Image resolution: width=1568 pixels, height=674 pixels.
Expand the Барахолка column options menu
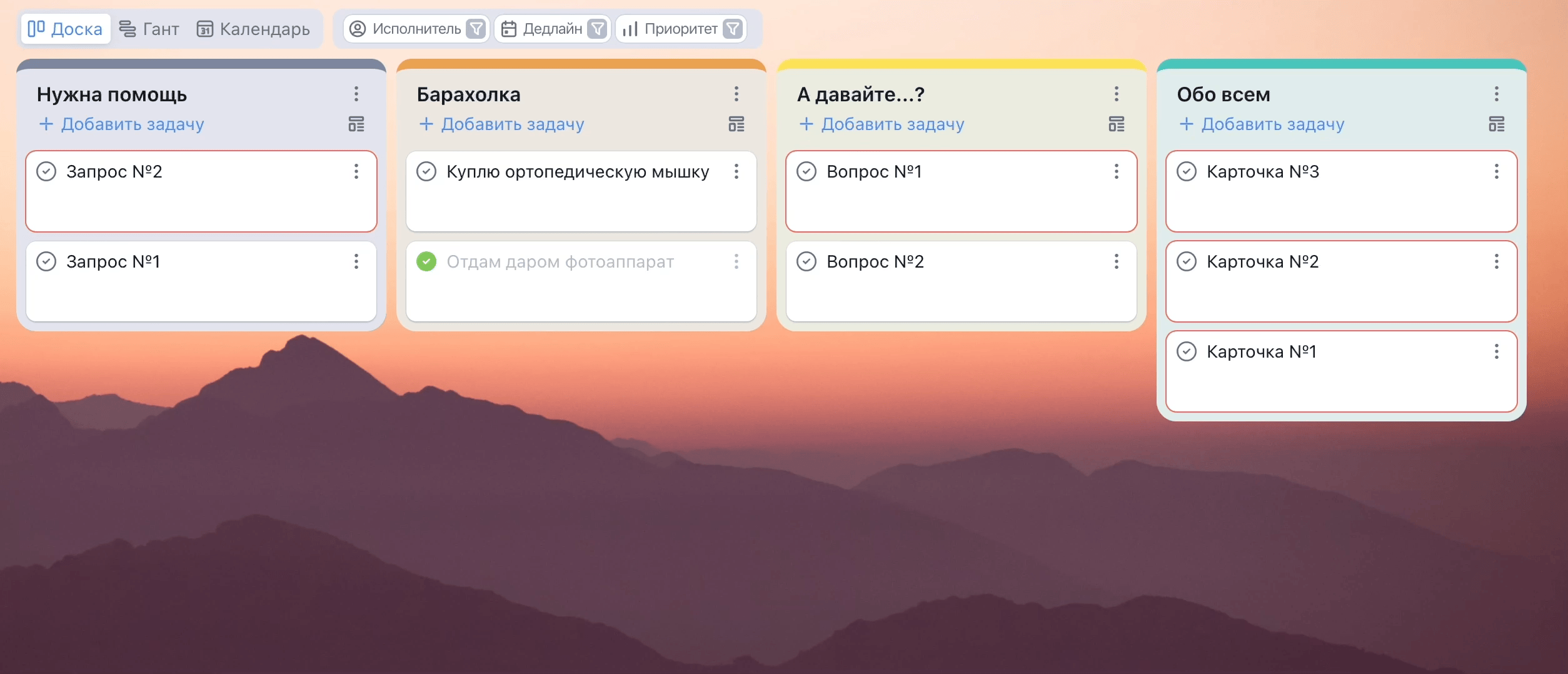(x=736, y=94)
